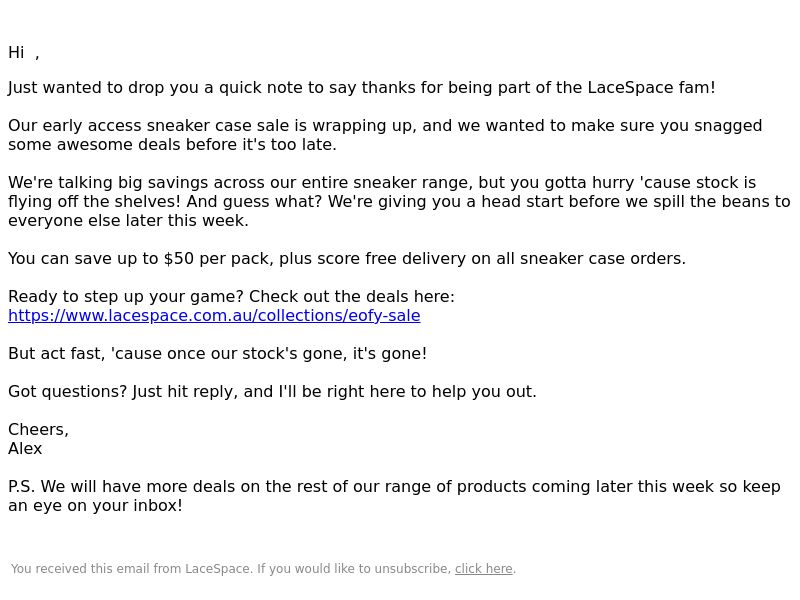800x600 pixels.
Task: Click the 'Ready to step up your game?' line
Action: point(231,297)
